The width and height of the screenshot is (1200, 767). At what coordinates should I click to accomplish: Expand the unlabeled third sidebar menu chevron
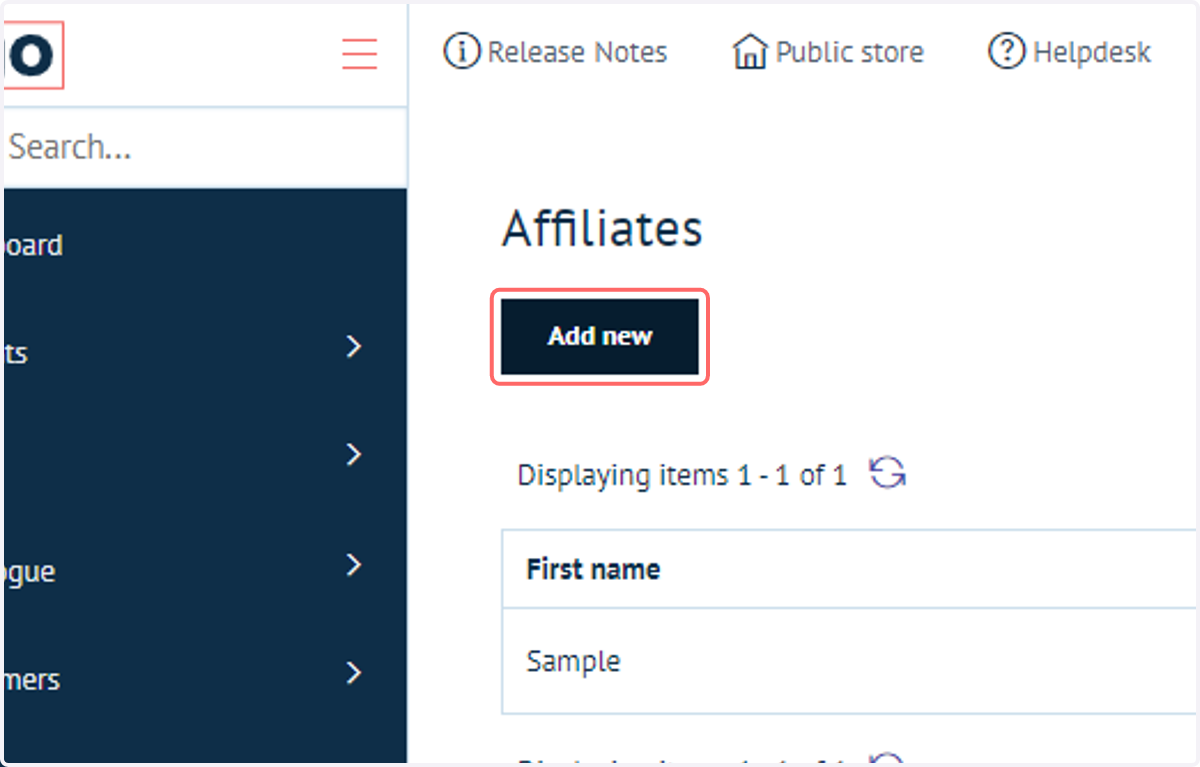tap(353, 455)
